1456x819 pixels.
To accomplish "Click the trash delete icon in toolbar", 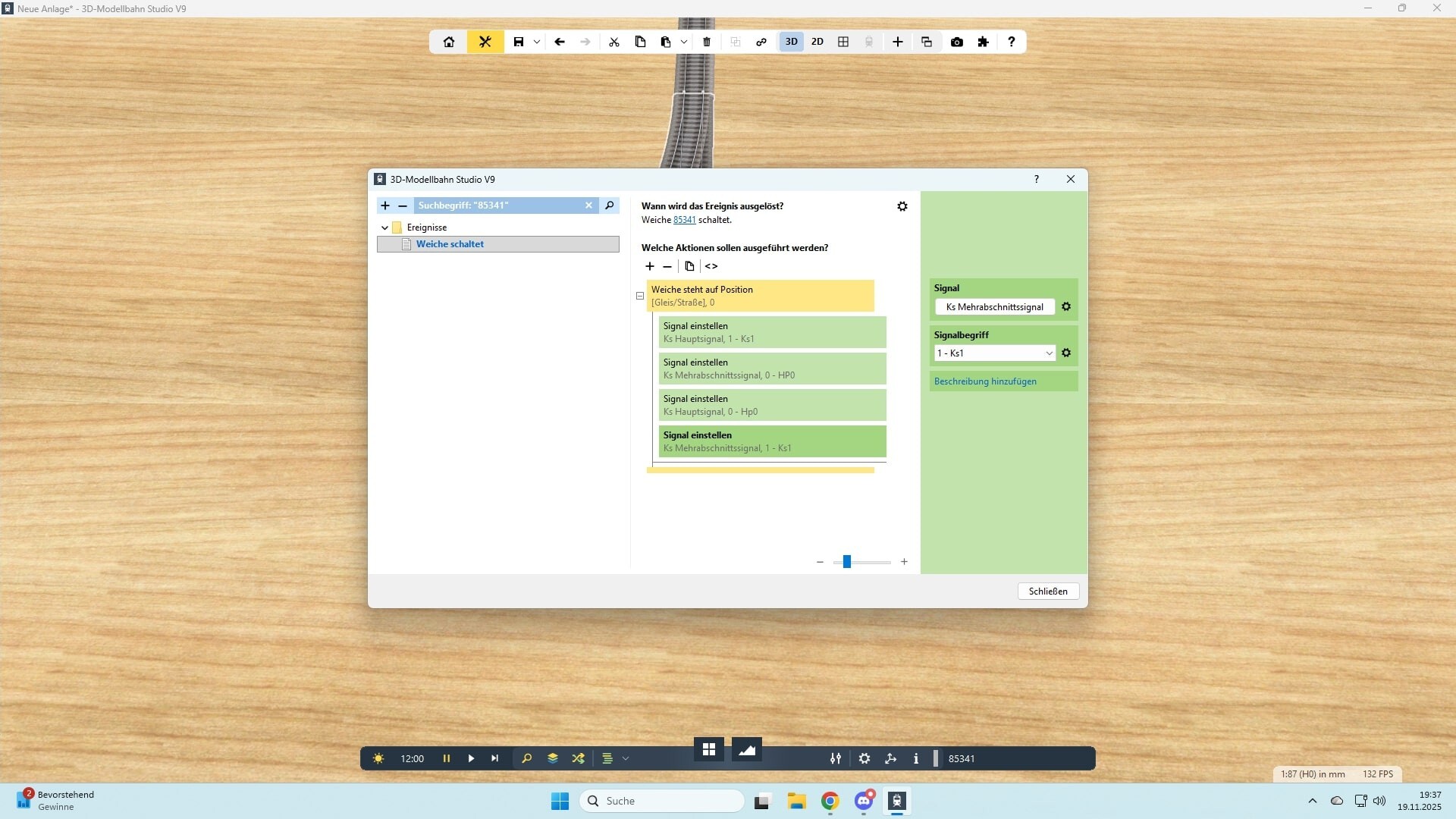I will (707, 42).
